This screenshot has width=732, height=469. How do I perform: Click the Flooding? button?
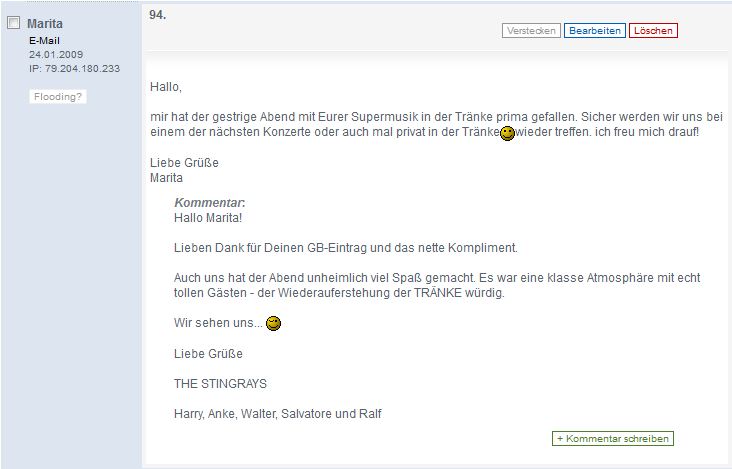[58, 97]
